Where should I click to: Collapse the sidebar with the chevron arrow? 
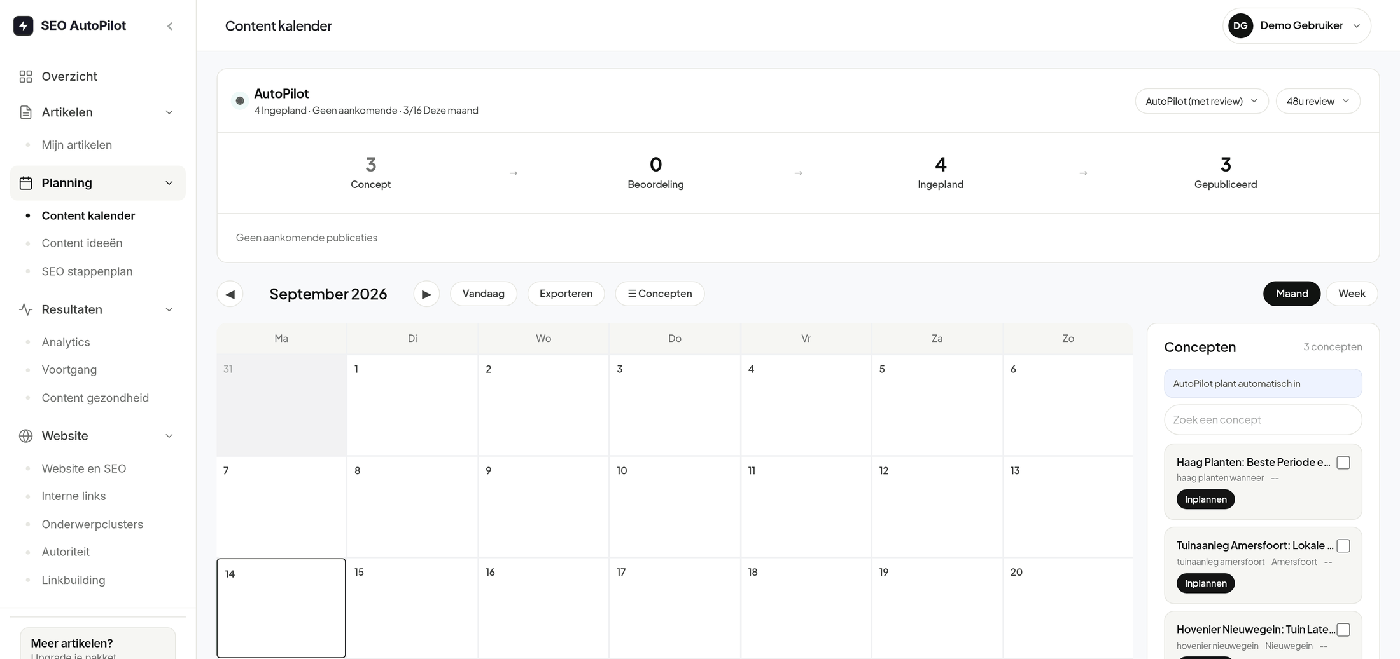(x=169, y=26)
